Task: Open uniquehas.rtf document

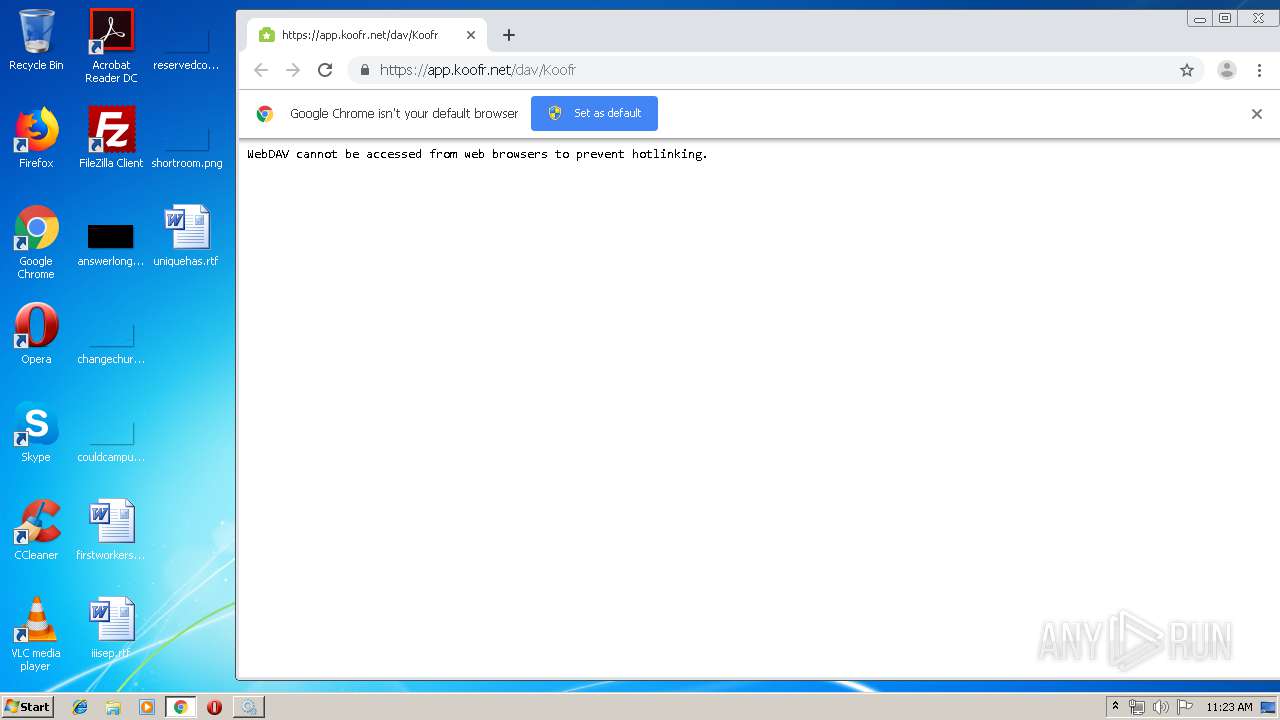Action: point(186,236)
